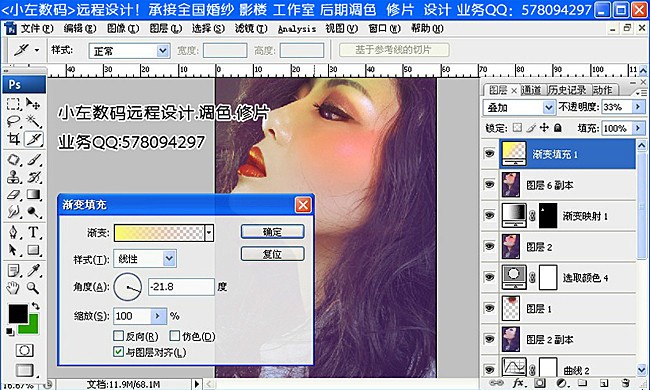Click the black foreground color swatch
Viewport: 650px width, 390px height.
pos(18,314)
